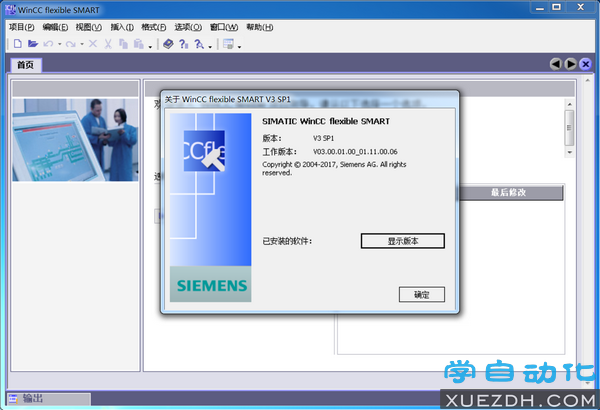The width and height of the screenshot is (600, 410).
Task: Click the Undo arrow icon
Action: pos(48,44)
